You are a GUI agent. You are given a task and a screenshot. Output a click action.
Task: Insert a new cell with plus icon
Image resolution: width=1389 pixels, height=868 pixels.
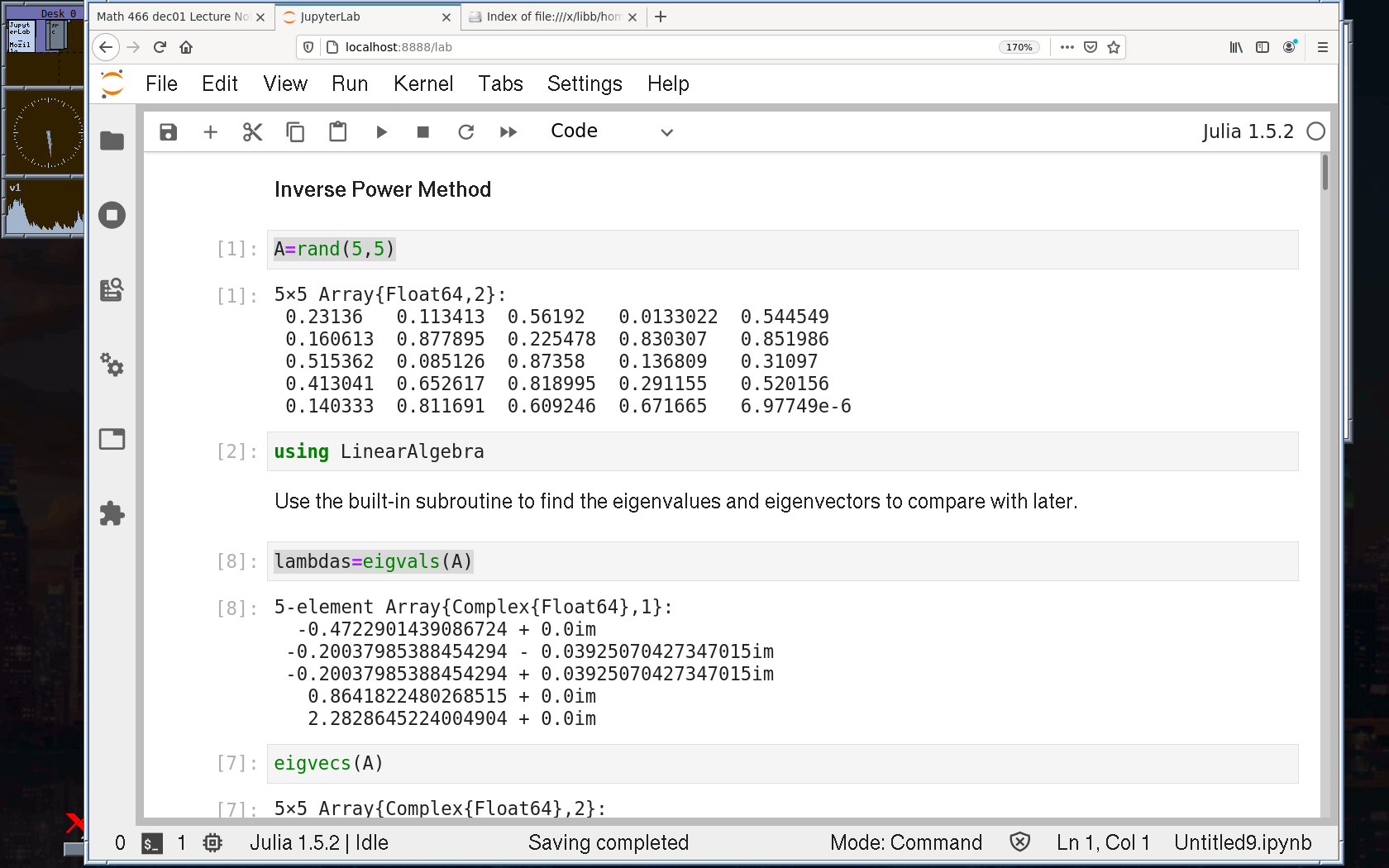[x=210, y=132]
